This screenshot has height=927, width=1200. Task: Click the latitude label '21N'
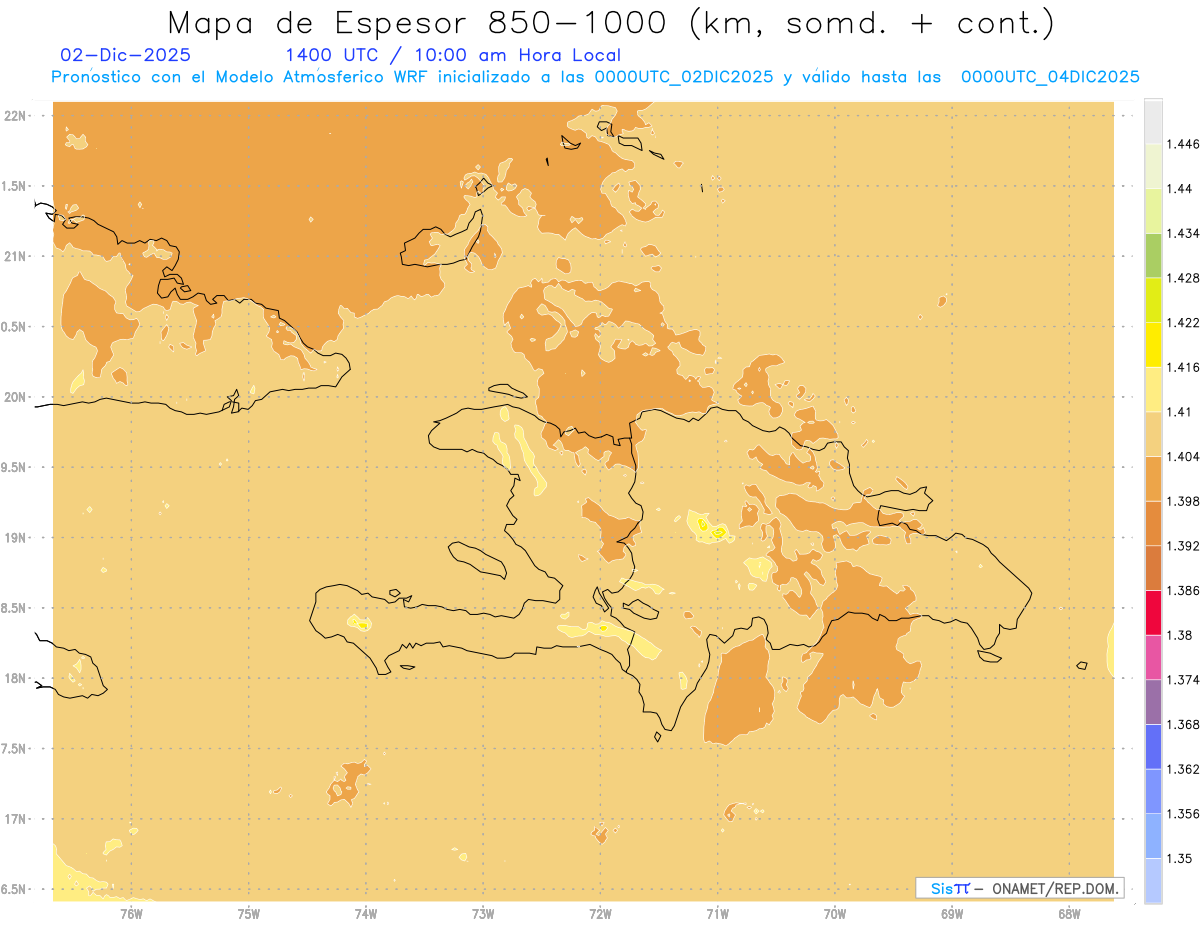pos(16,256)
